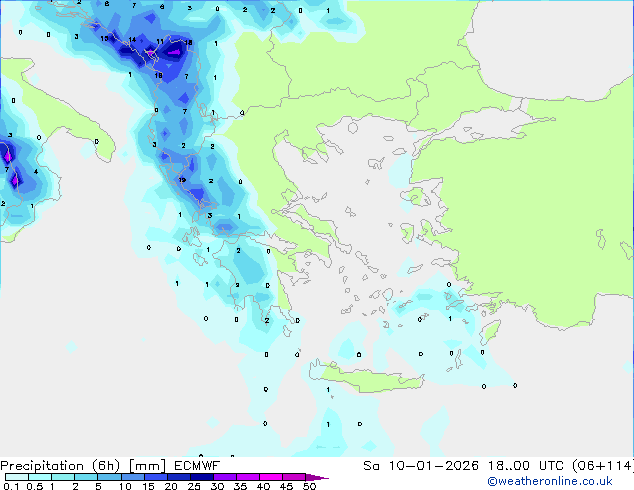Click the '[mm]' unit label
This screenshot has height=490, width=634.
(147, 466)
